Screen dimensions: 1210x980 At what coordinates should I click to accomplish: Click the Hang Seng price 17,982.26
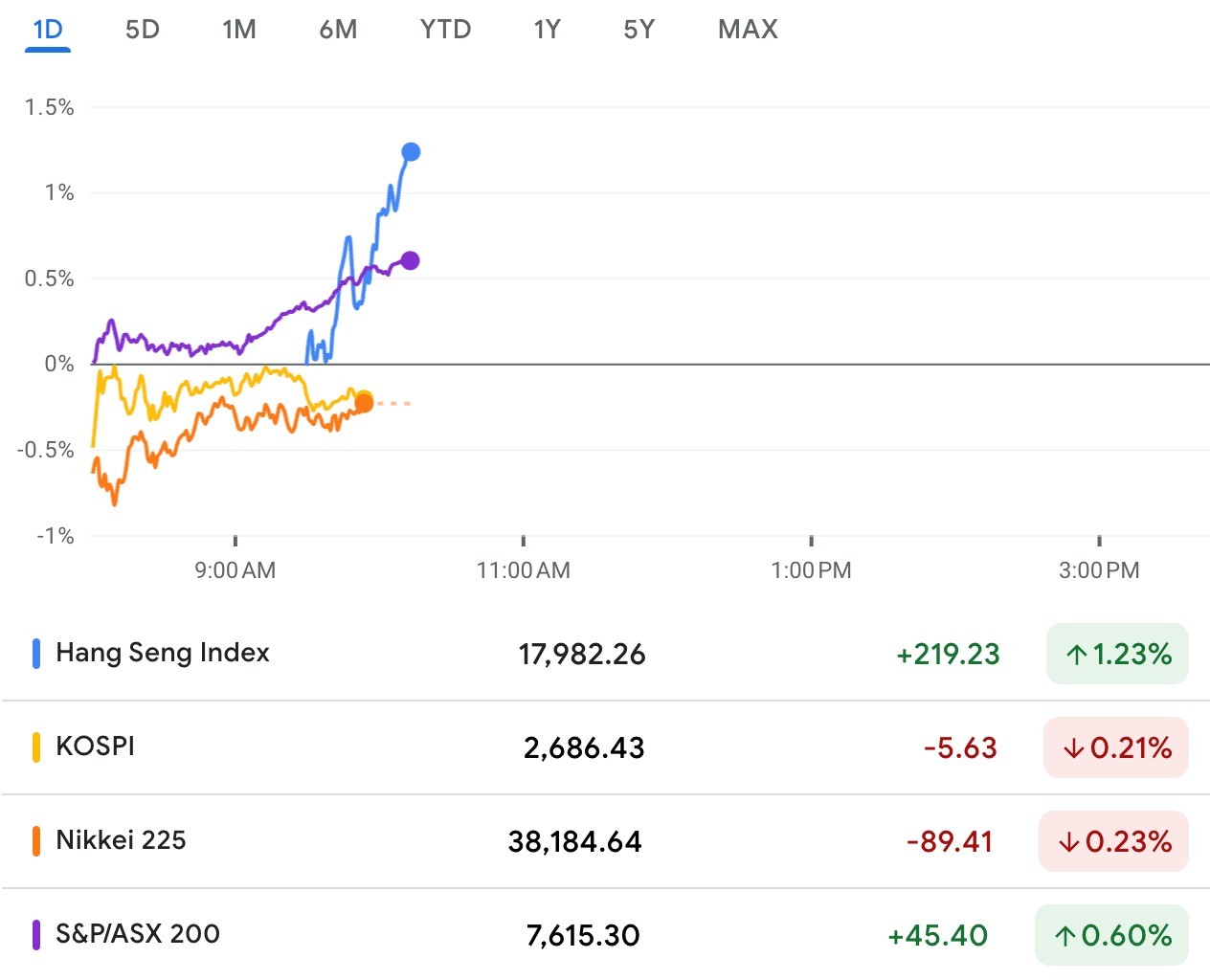[582, 655]
